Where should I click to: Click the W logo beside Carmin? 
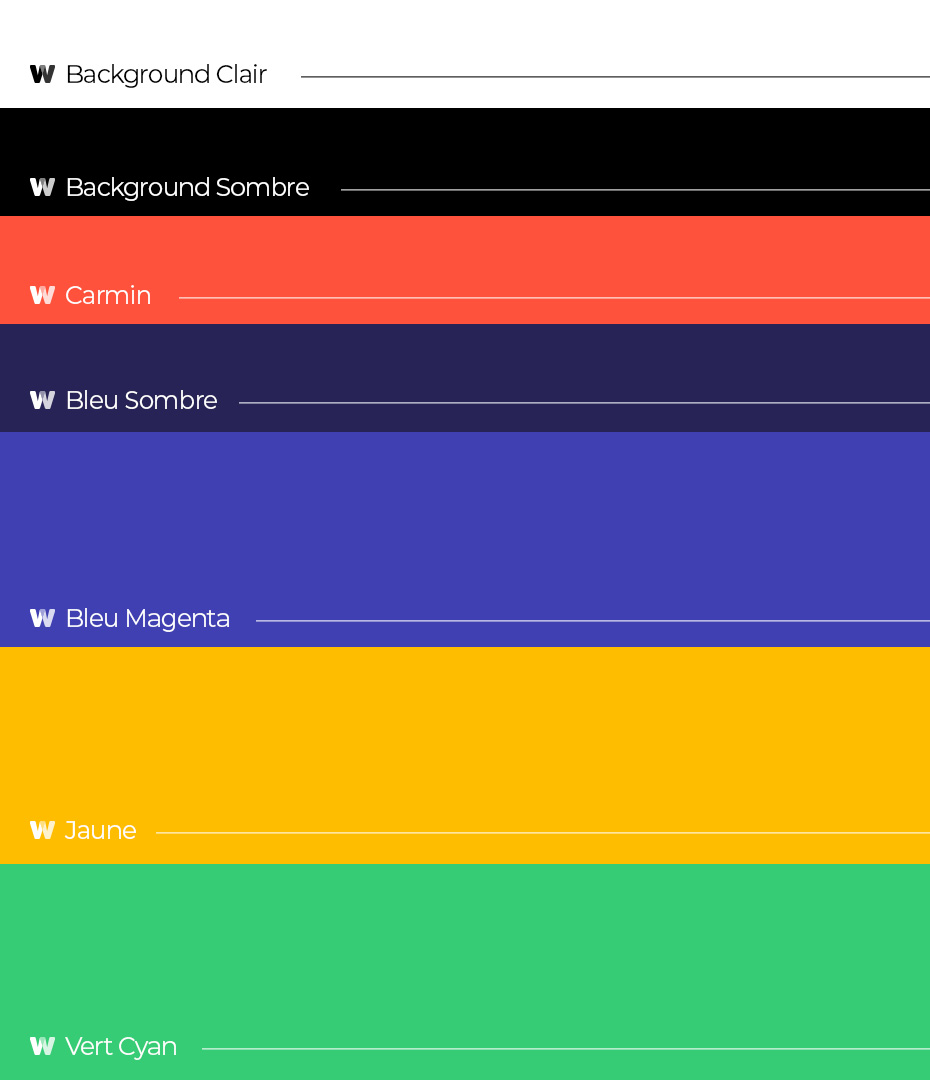(42, 295)
